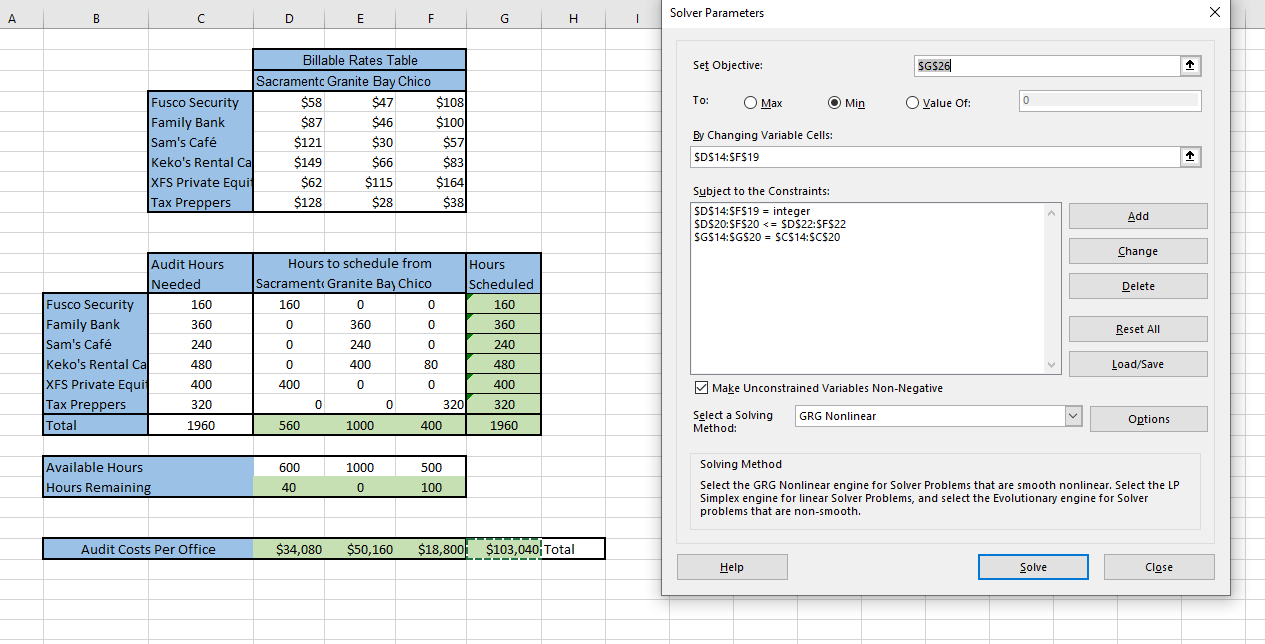Close the Solver Parameters dialog with X
Screen dimensions: 1265x644
(1215, 12)
